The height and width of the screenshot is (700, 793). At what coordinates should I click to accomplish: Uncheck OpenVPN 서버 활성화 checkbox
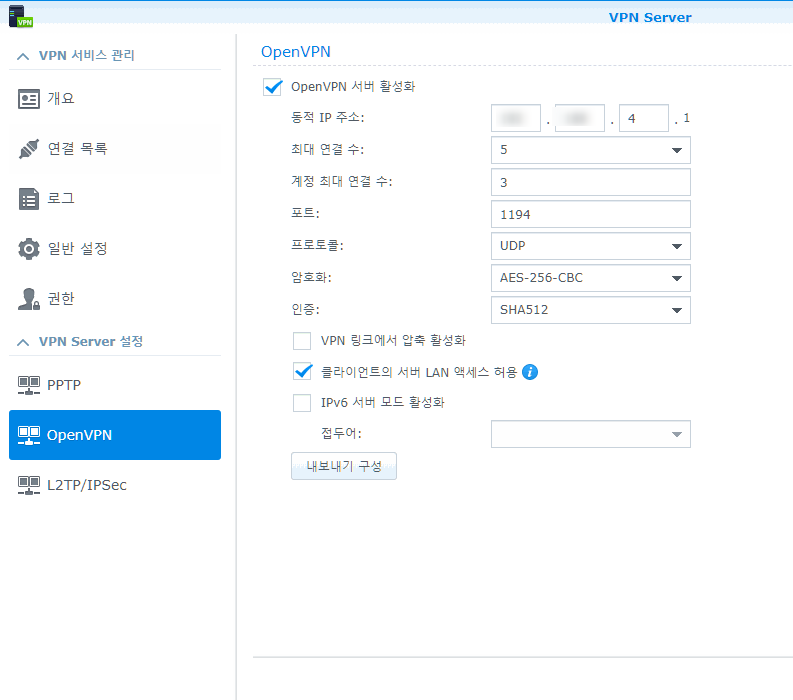pyautogui.click(x=273, y=87)
